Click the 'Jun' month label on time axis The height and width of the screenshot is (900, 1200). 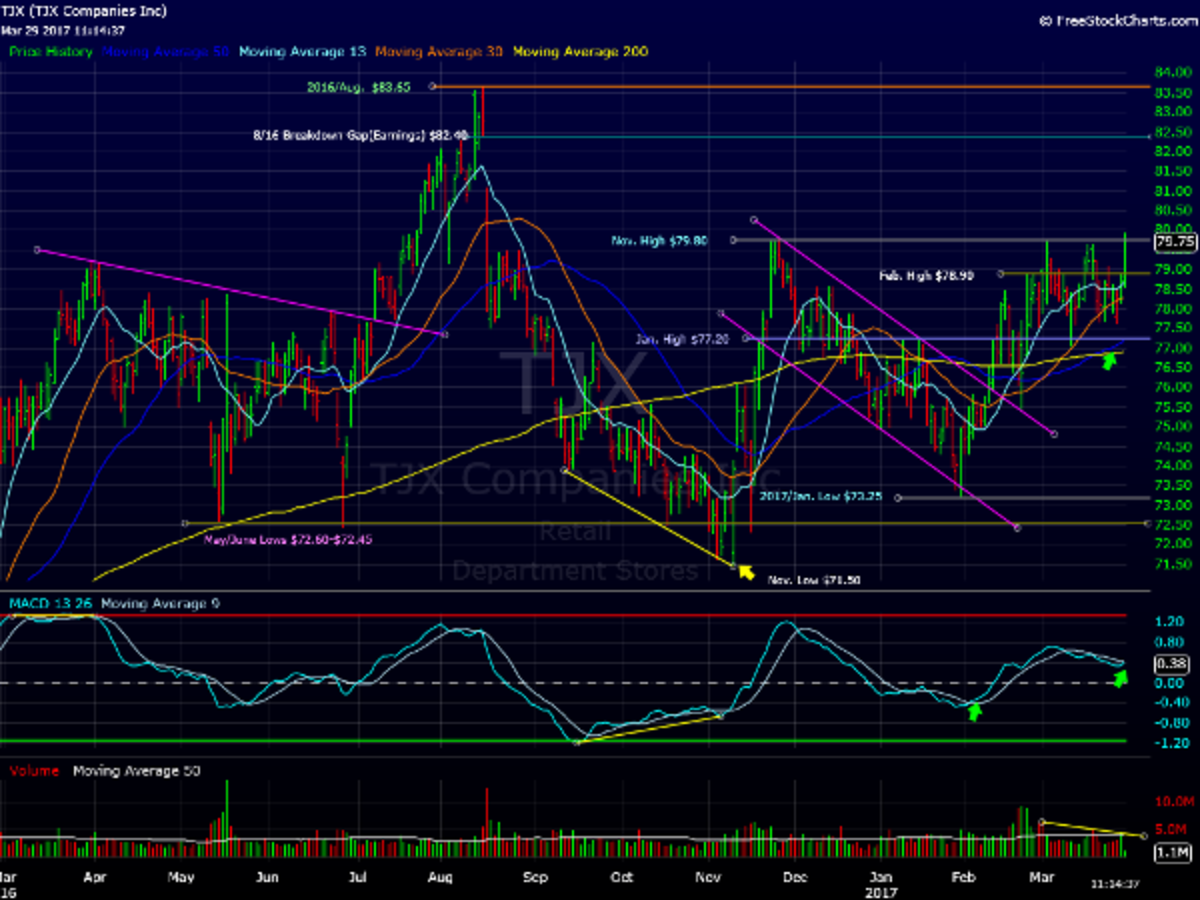point(266,878)
